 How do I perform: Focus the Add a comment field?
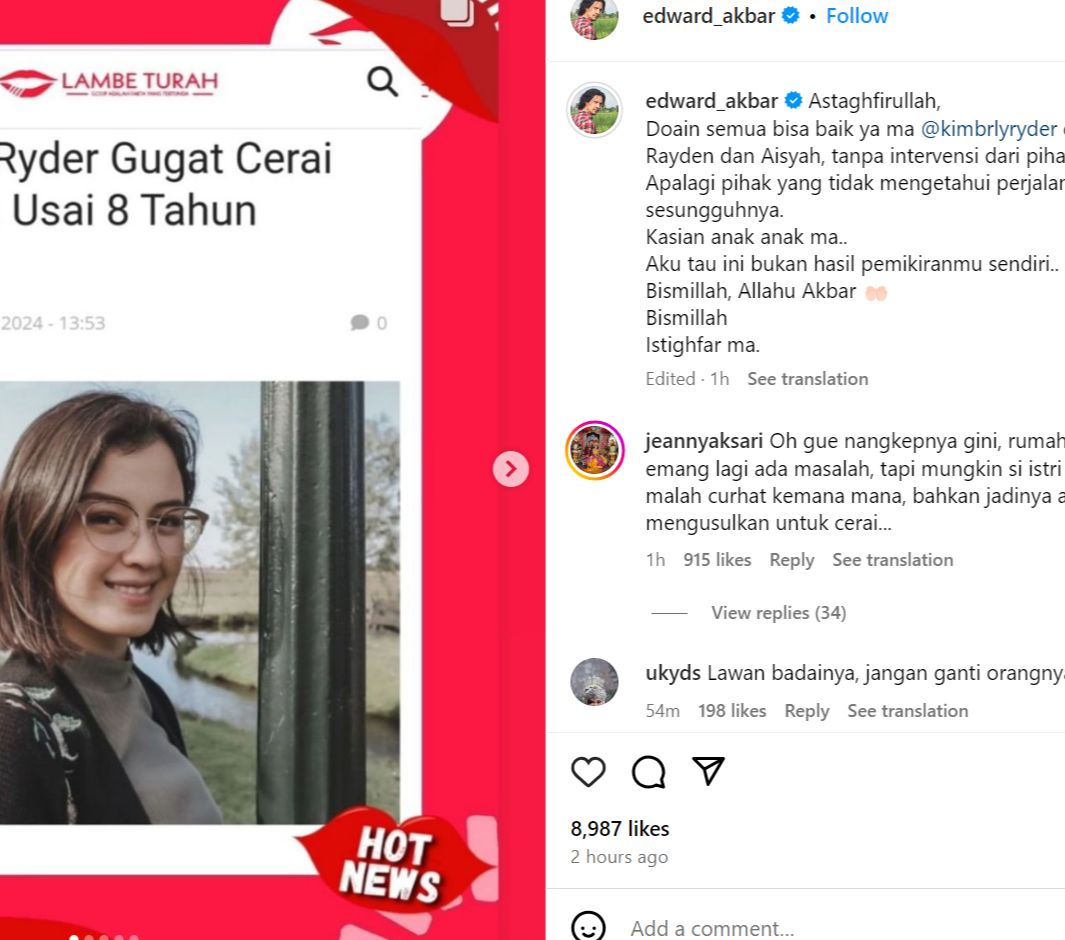pos(842,928)
